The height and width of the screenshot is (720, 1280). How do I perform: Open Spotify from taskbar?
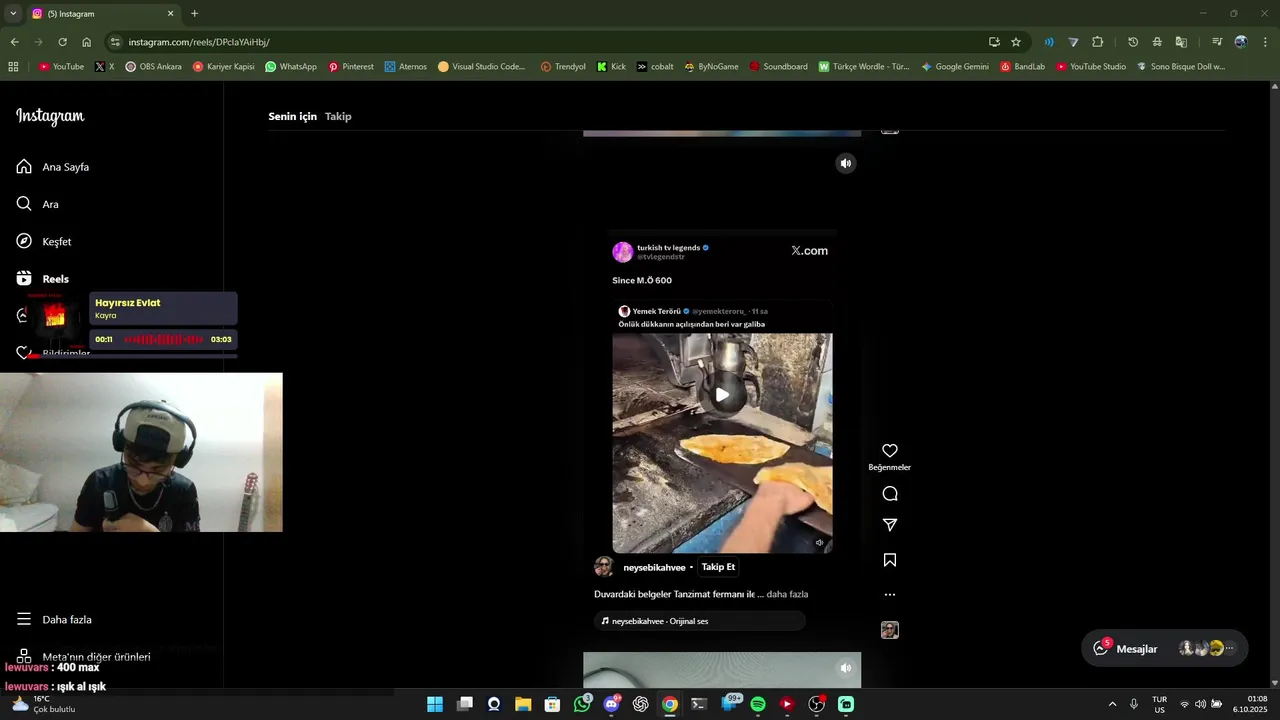click(x=758, y=704)
